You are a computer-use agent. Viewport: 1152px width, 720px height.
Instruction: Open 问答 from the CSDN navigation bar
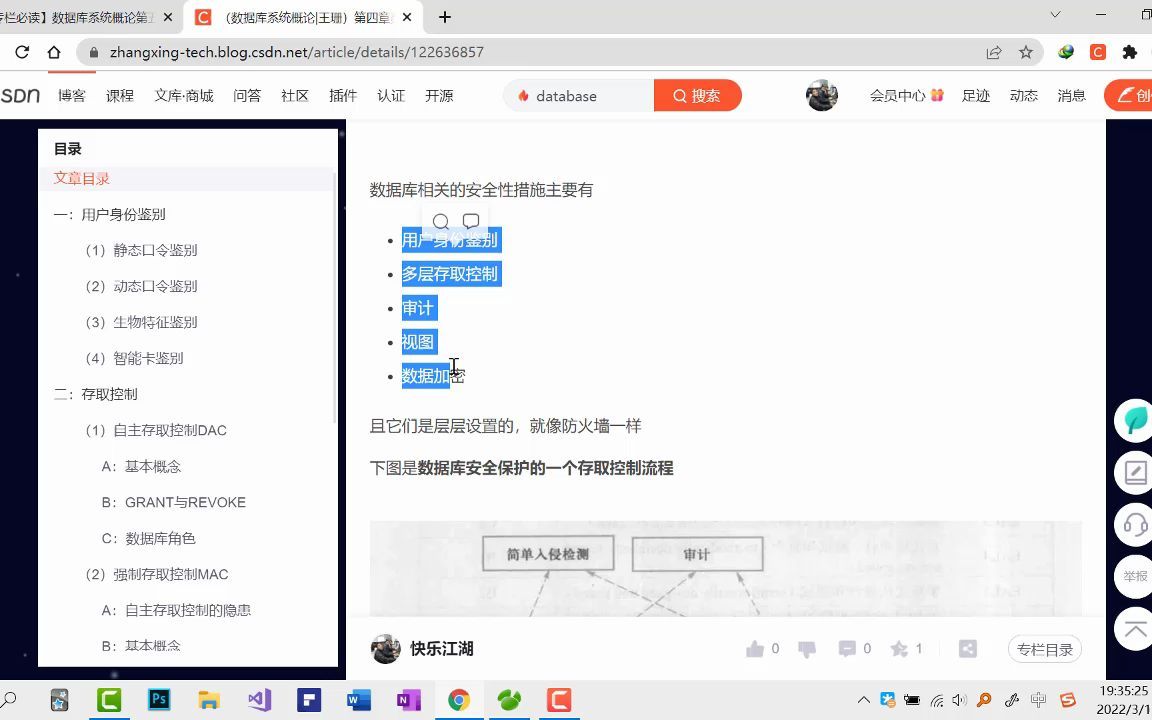click(x=246, y=95)
